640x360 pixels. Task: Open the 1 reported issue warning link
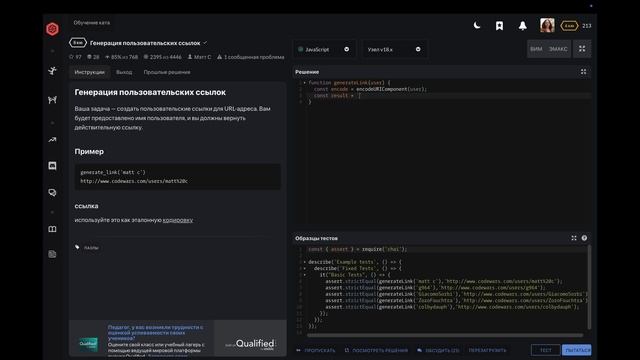(x=251, y=57)
